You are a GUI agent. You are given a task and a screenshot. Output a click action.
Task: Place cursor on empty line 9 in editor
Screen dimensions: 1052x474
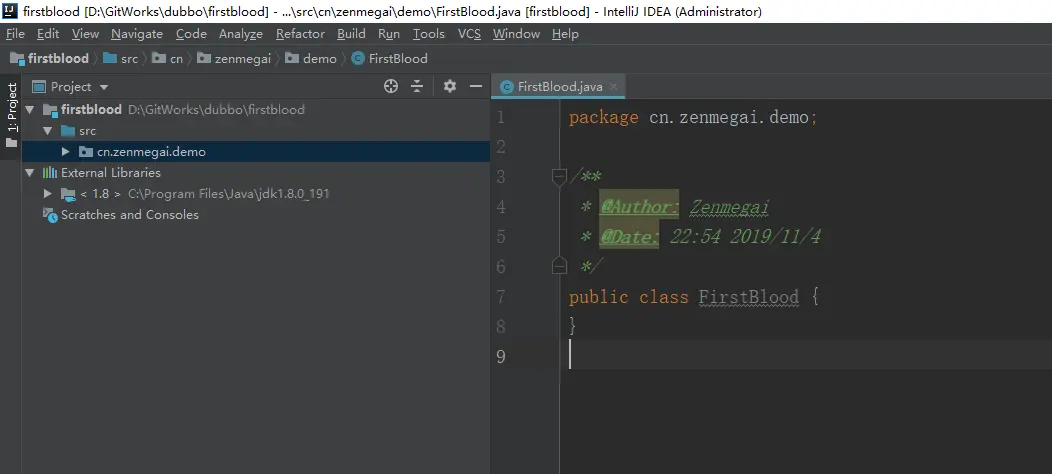pos(805,354)
